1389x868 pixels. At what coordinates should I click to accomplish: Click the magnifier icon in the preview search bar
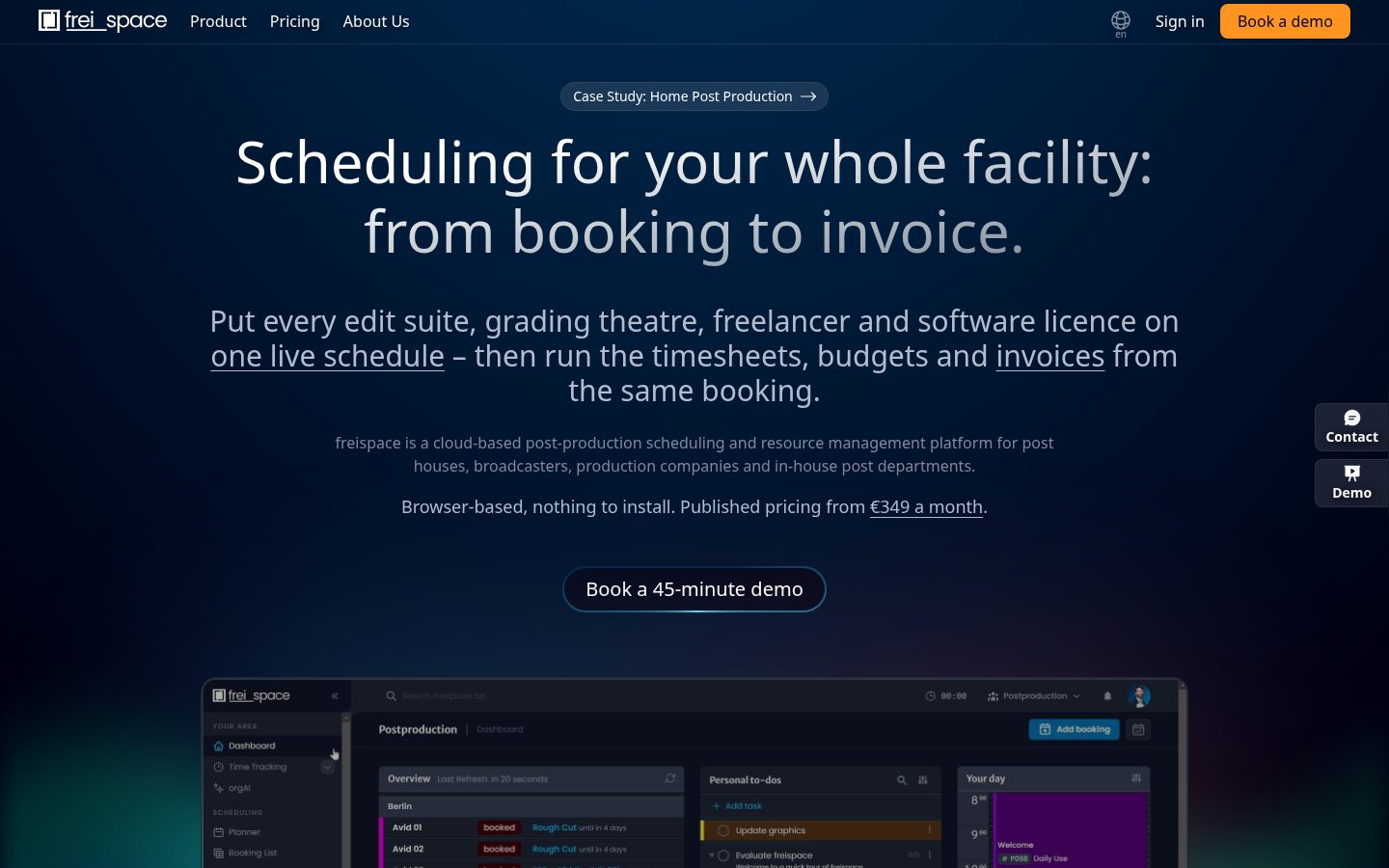(391, 695)
